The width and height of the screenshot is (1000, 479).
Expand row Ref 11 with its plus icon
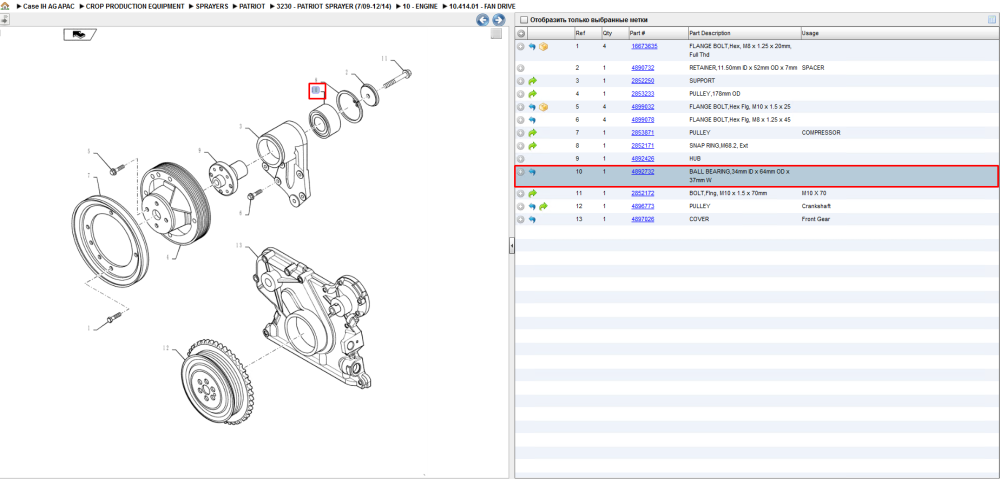coord(520,193)
